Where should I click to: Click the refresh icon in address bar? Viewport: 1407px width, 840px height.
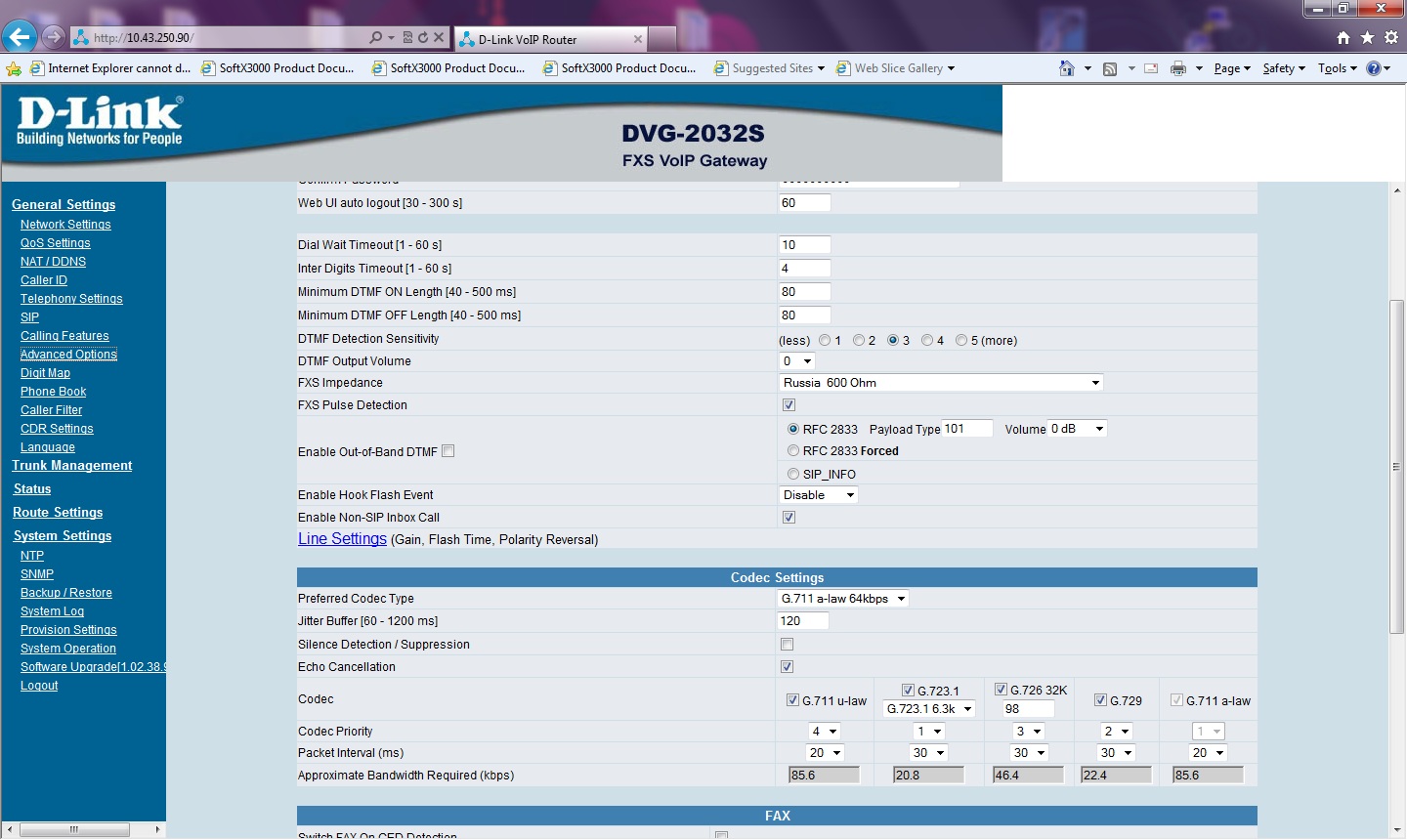click(x=423, y=38)
